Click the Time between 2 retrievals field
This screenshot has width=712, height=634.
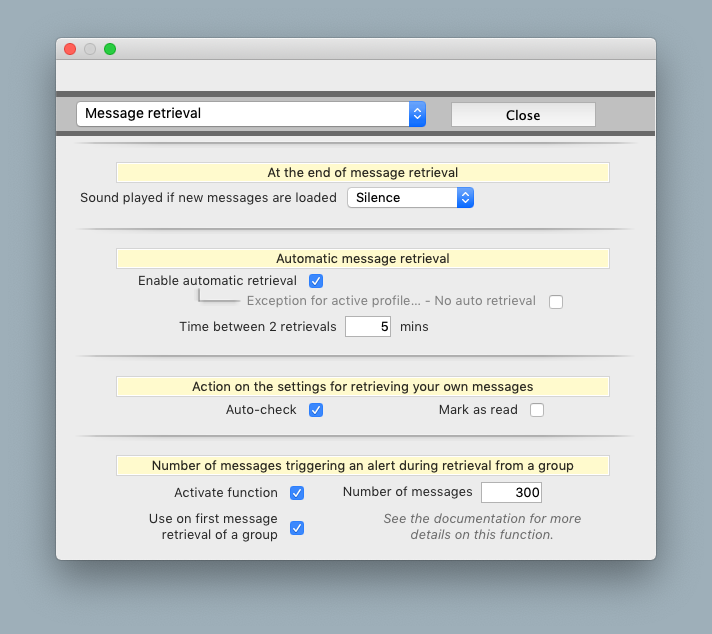[367, 327]
